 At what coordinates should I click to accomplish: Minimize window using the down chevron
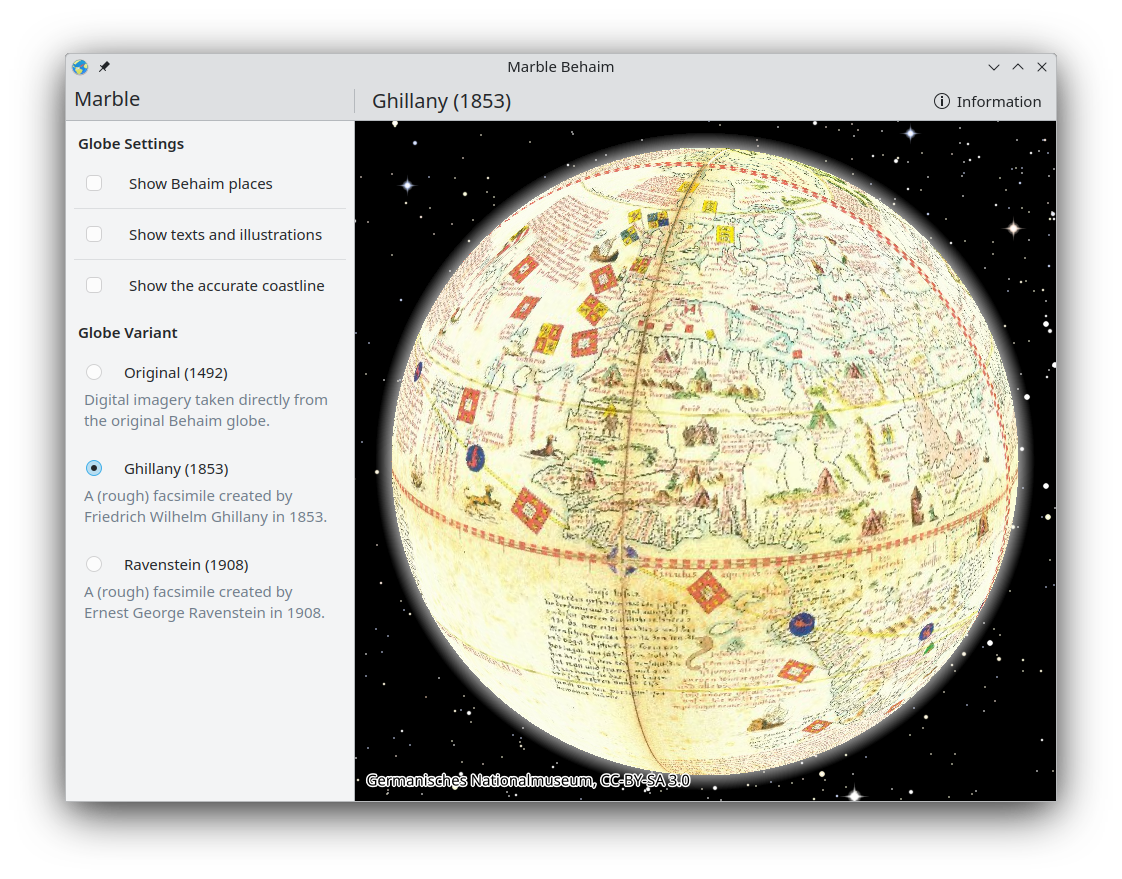(x=993, y=67)
